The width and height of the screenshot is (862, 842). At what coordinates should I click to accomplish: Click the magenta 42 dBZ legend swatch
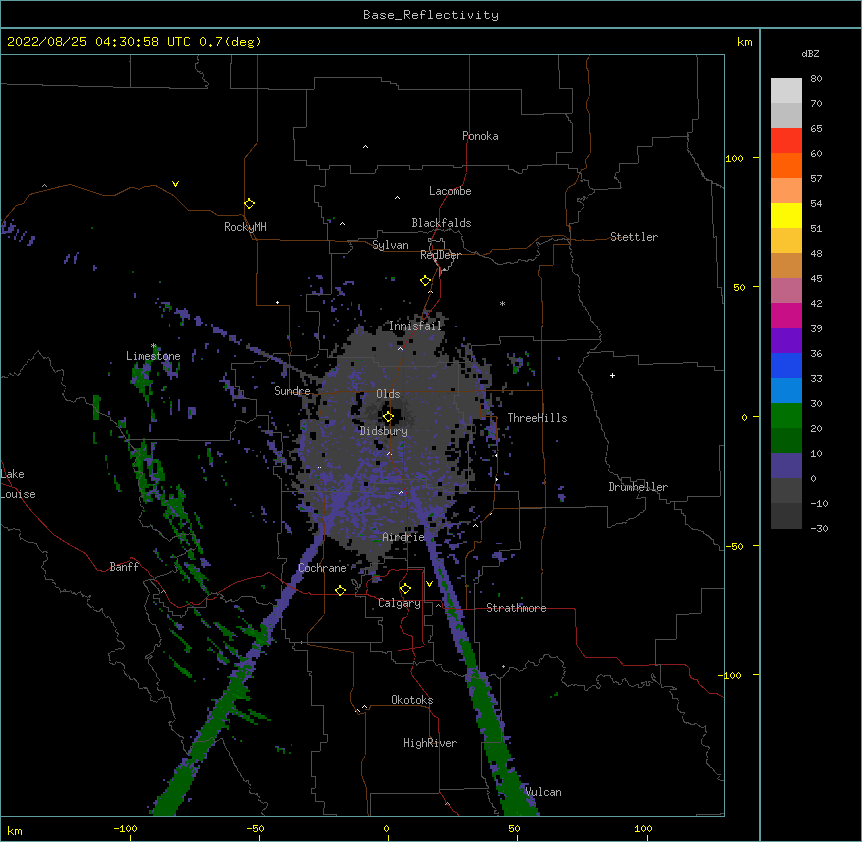[786, 315]
